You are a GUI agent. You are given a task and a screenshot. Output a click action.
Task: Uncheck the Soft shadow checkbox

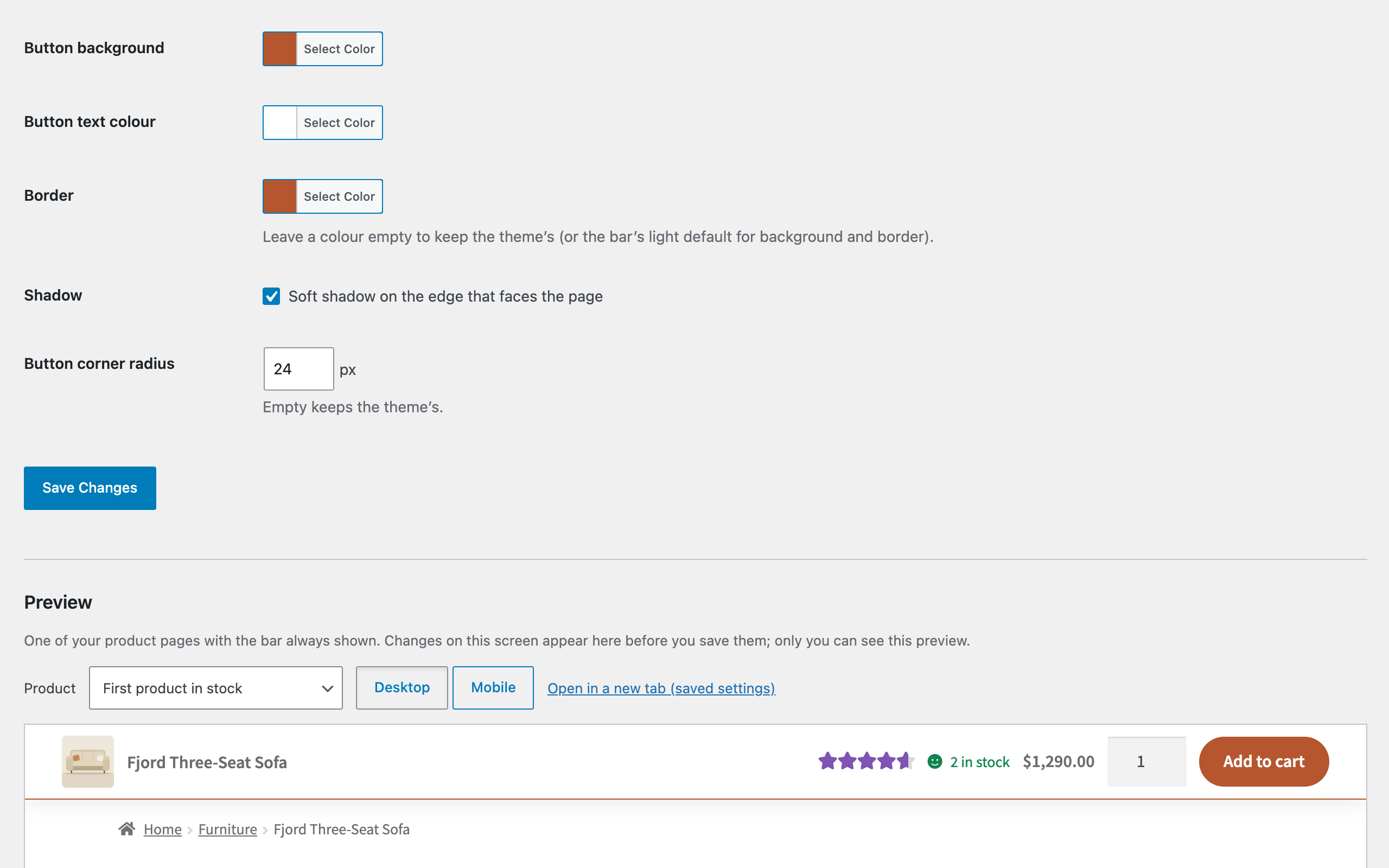[271, 296]
